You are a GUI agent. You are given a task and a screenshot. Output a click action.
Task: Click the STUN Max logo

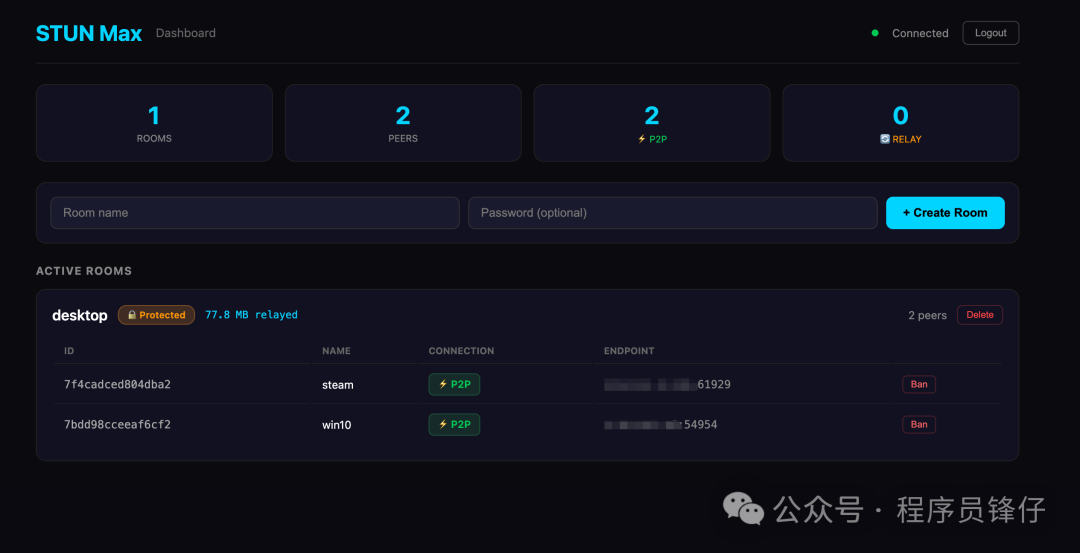point(89,33)
